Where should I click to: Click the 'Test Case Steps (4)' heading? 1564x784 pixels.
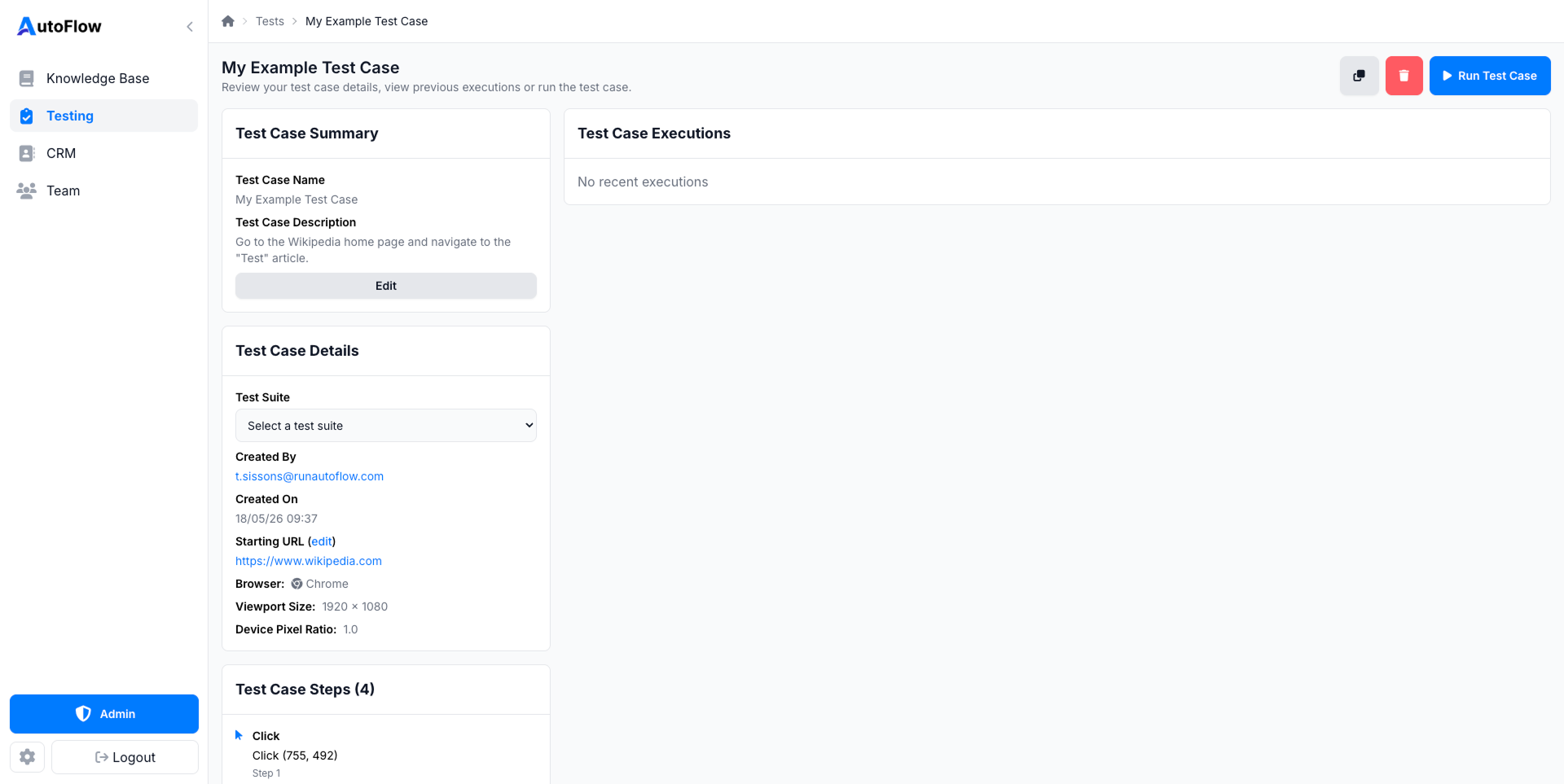[305, 690]
